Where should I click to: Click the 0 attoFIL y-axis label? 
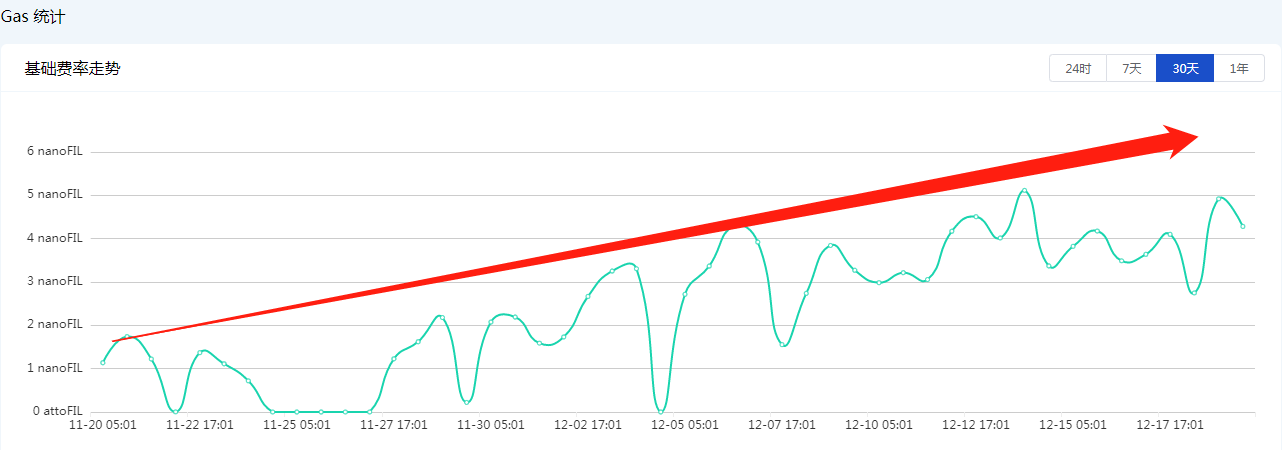[x=57, y=411]
